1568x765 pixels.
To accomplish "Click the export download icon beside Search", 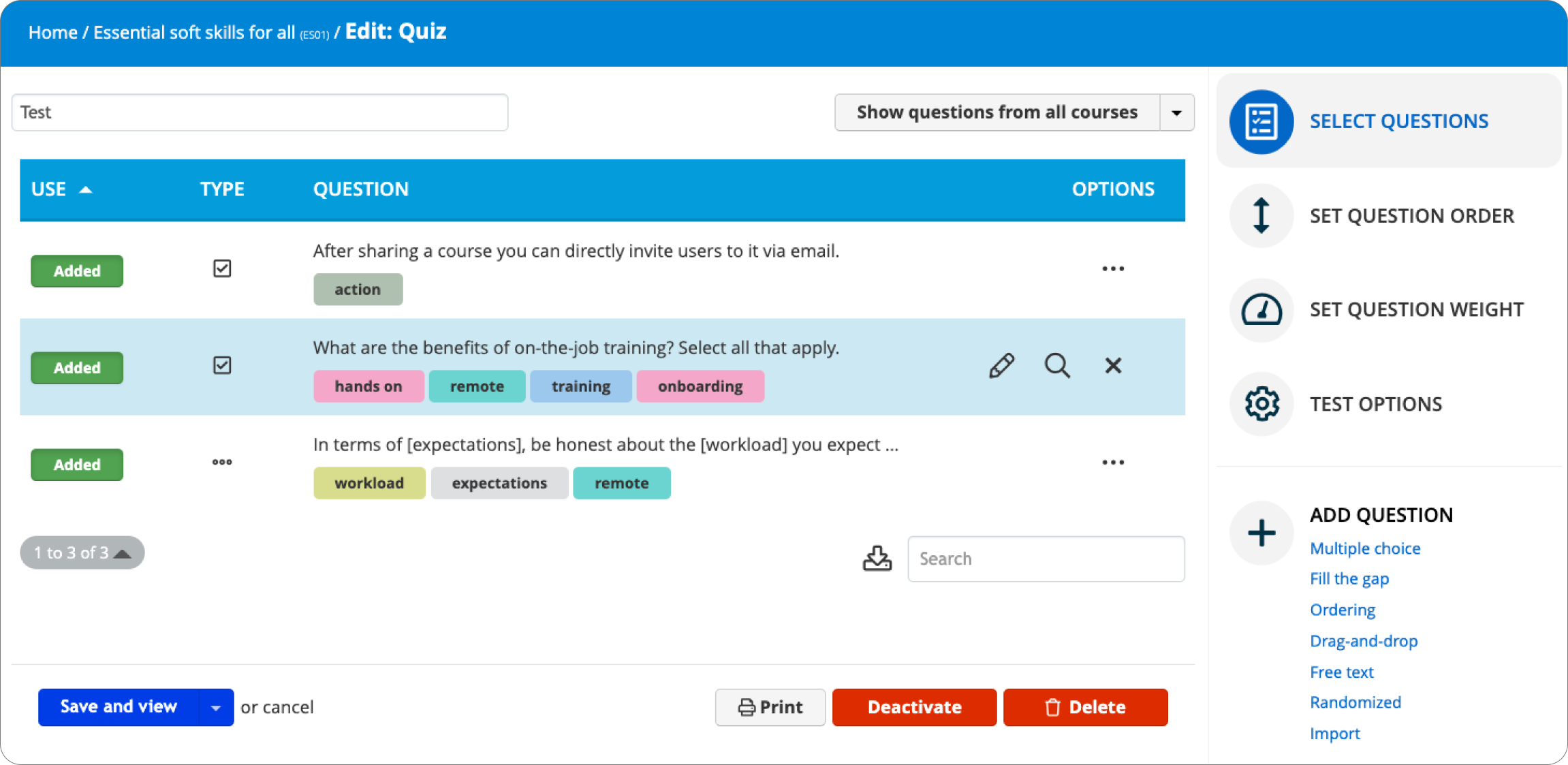I will pyautogui.click(x=877, y=558).
